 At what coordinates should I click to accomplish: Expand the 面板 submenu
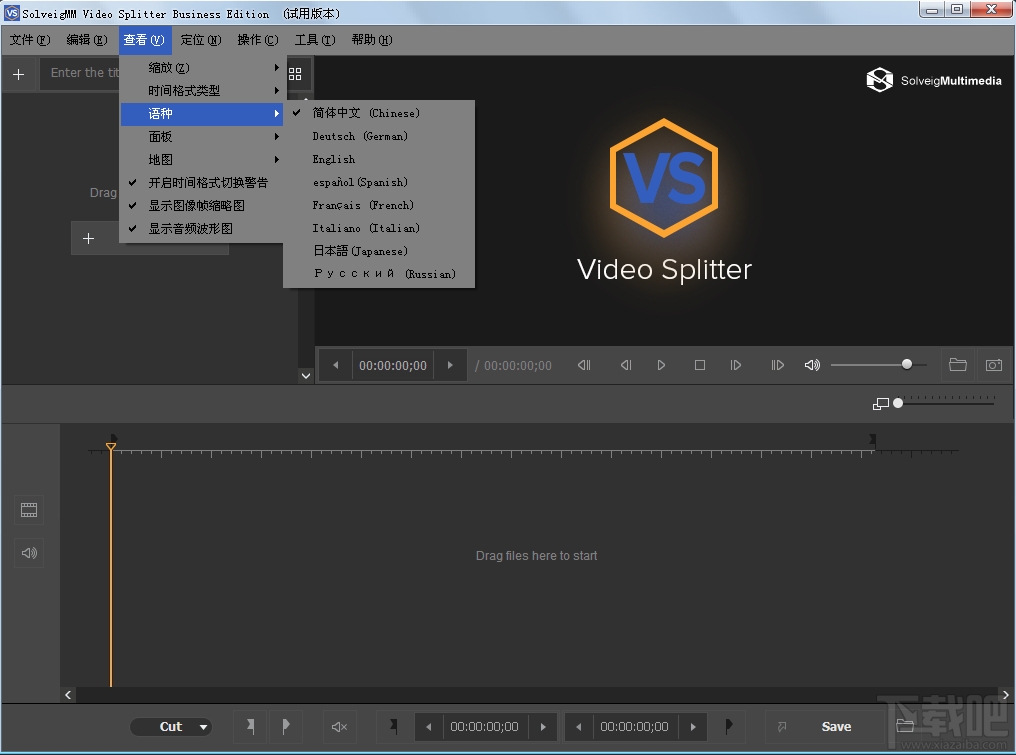click(x=160, y=136)
